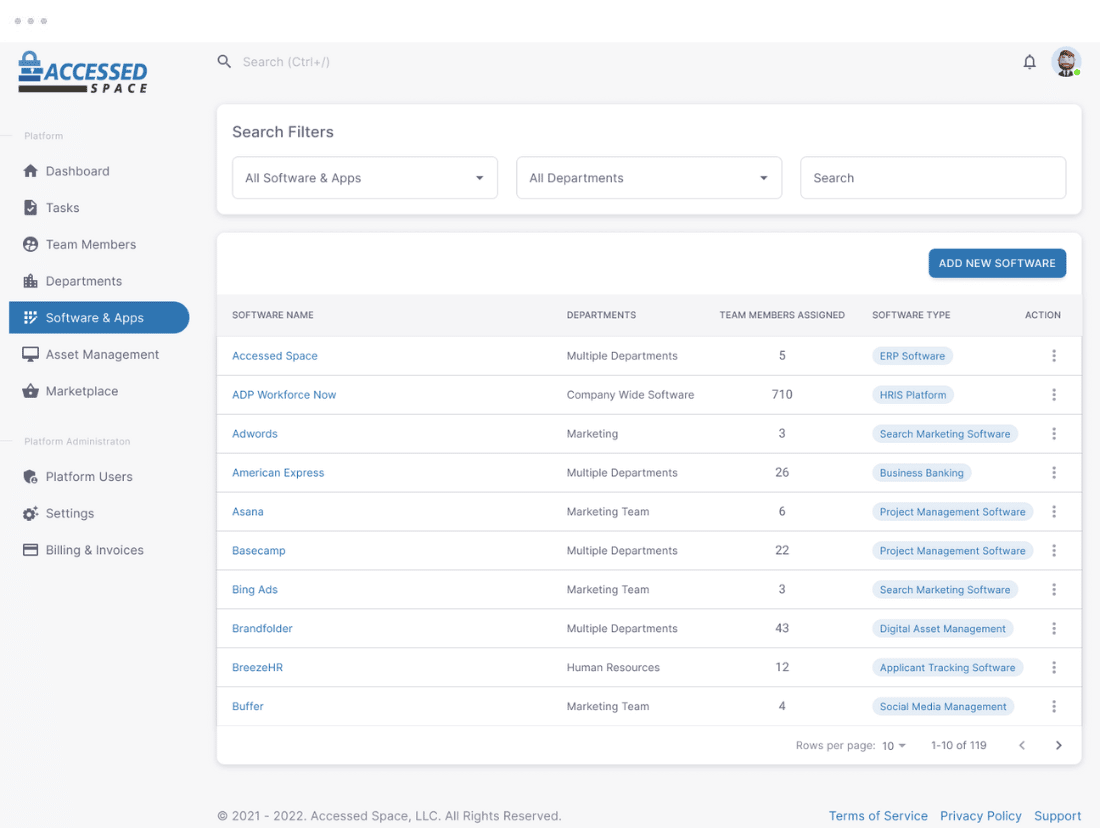Click ADD NEW SOFTWARE button
Image resolution: width=1100 pixels, height=828 pixels.
click(997, 263)
